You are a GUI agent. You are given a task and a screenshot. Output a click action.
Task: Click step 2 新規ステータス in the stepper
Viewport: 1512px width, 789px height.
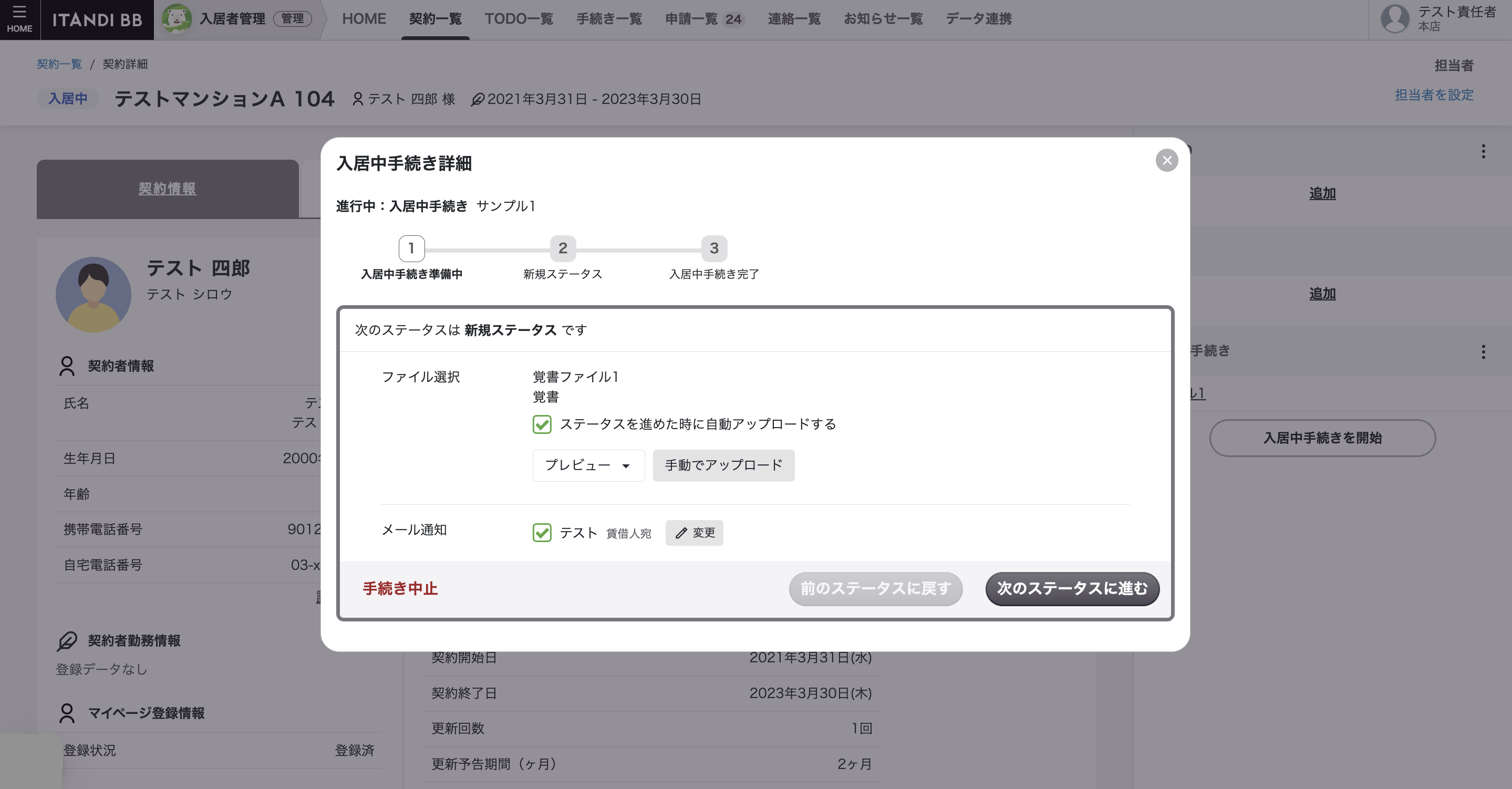(x=562, y=248)
